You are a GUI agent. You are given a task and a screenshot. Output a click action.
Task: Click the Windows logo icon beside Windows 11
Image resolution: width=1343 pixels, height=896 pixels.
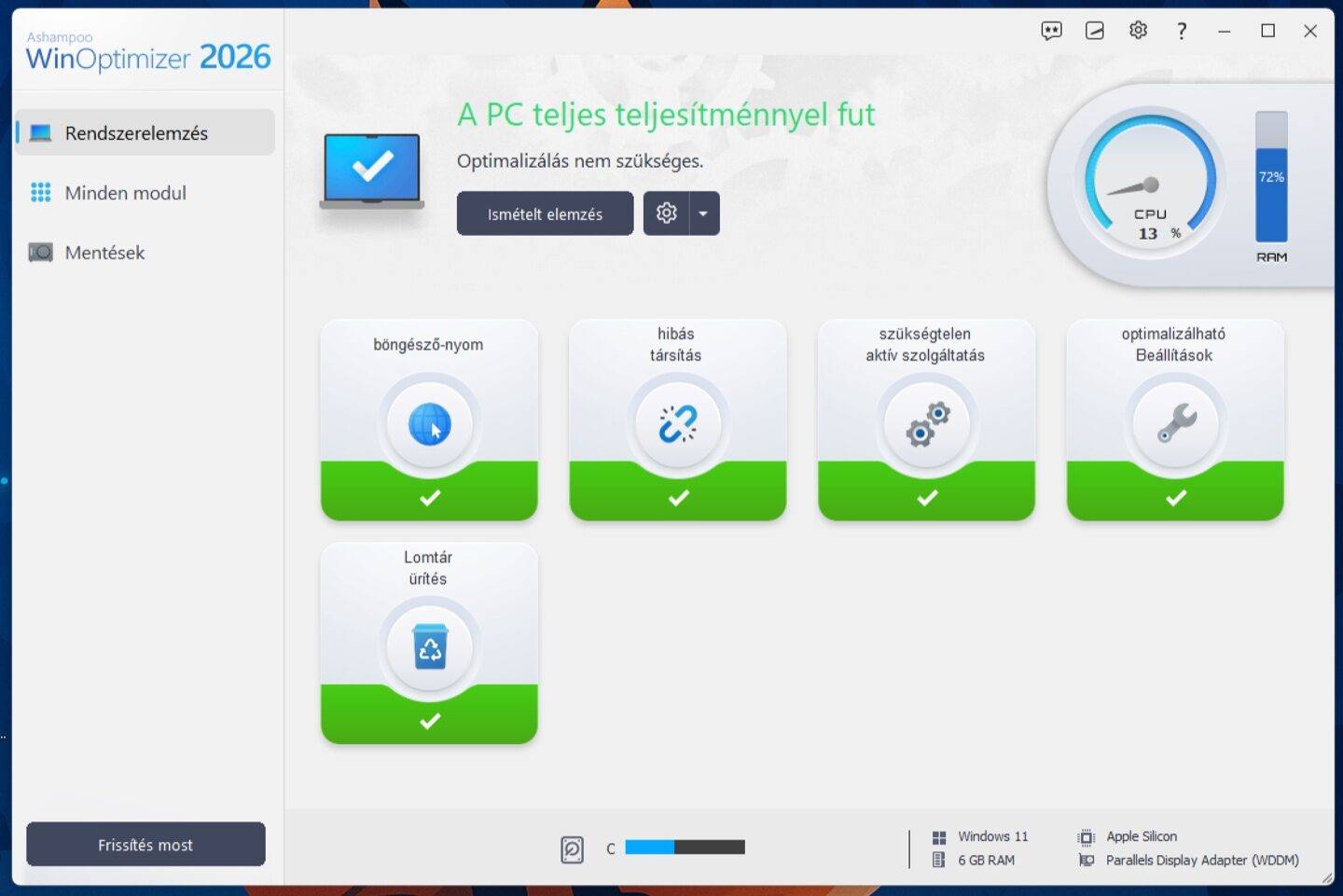pos(939,837)
